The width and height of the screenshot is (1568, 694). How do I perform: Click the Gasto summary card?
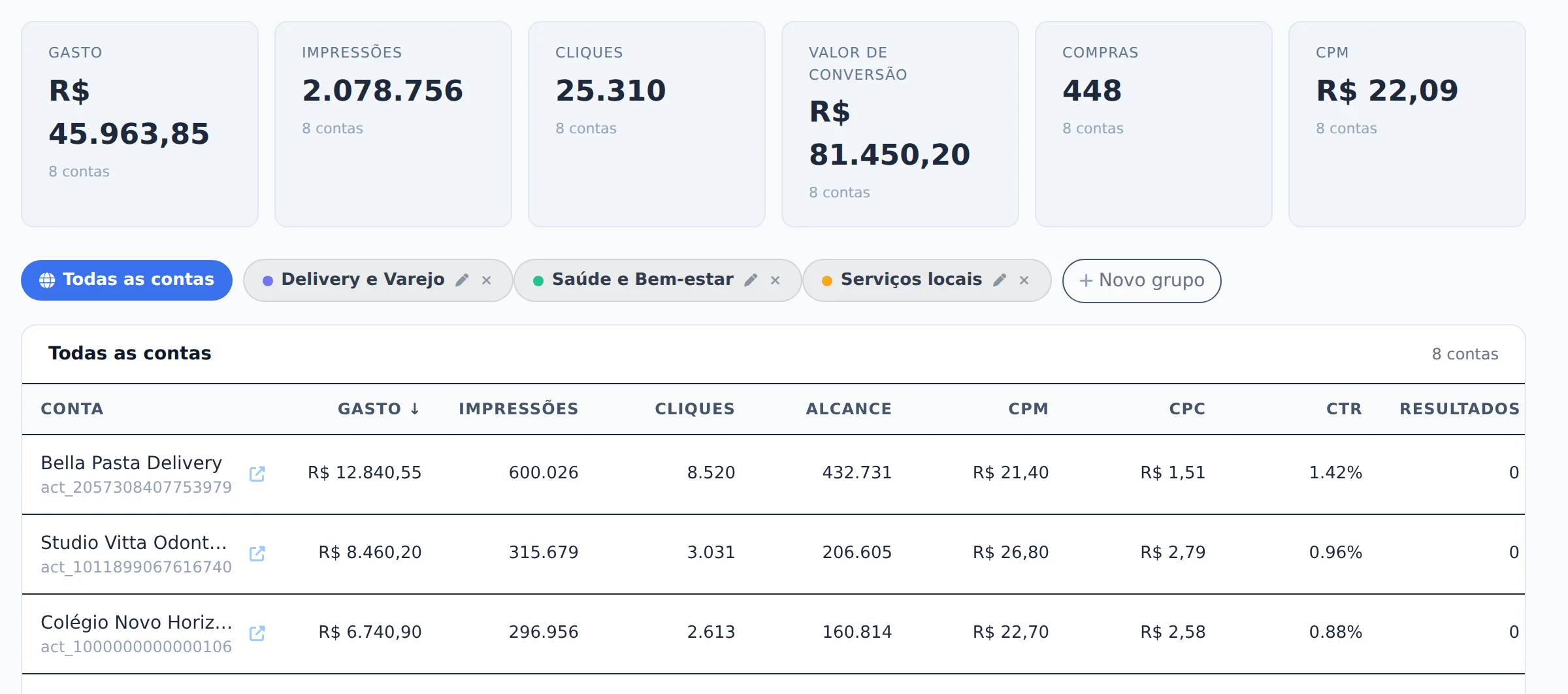pyautogui.click(x=140, y=124)
